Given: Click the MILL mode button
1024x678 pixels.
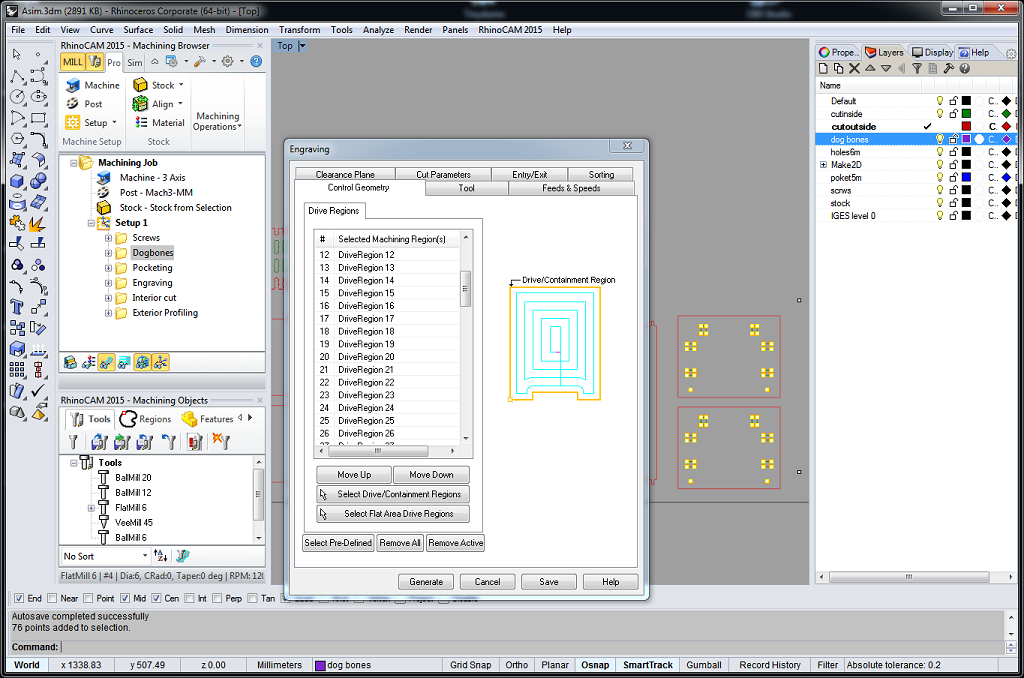Looking at the screenshot, I should pyautogui.click(x=72, y=62).
